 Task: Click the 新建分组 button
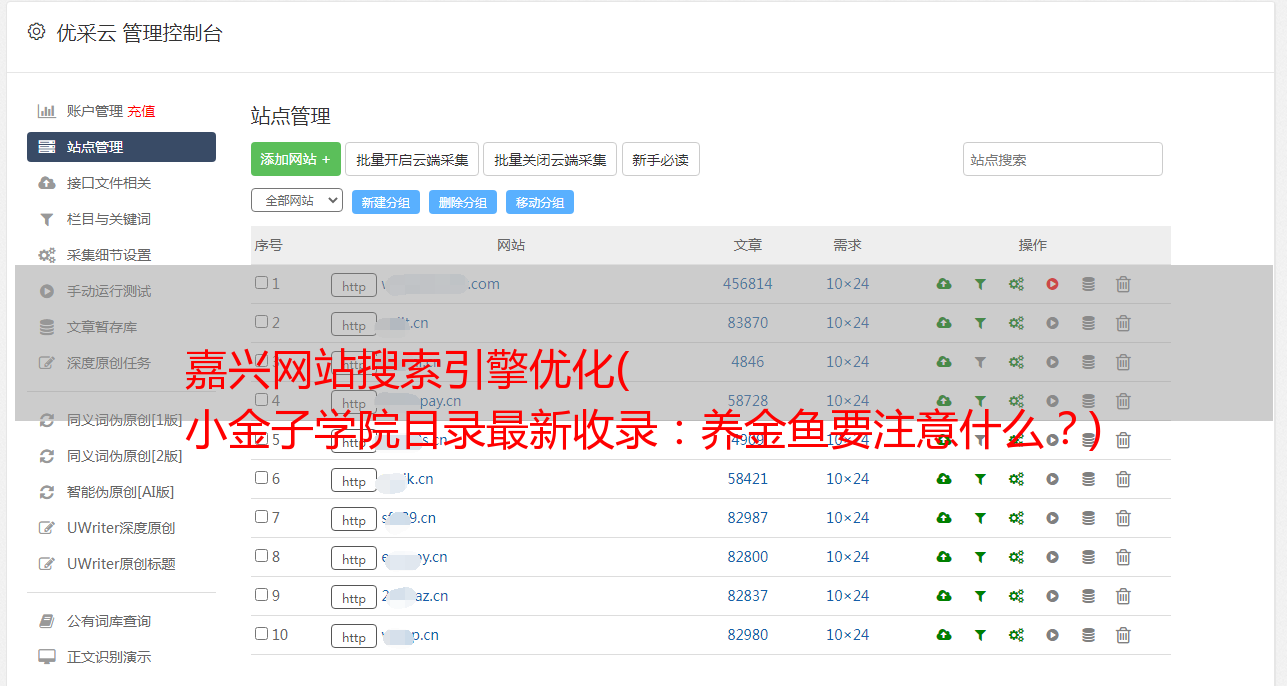tap(386, 202)
